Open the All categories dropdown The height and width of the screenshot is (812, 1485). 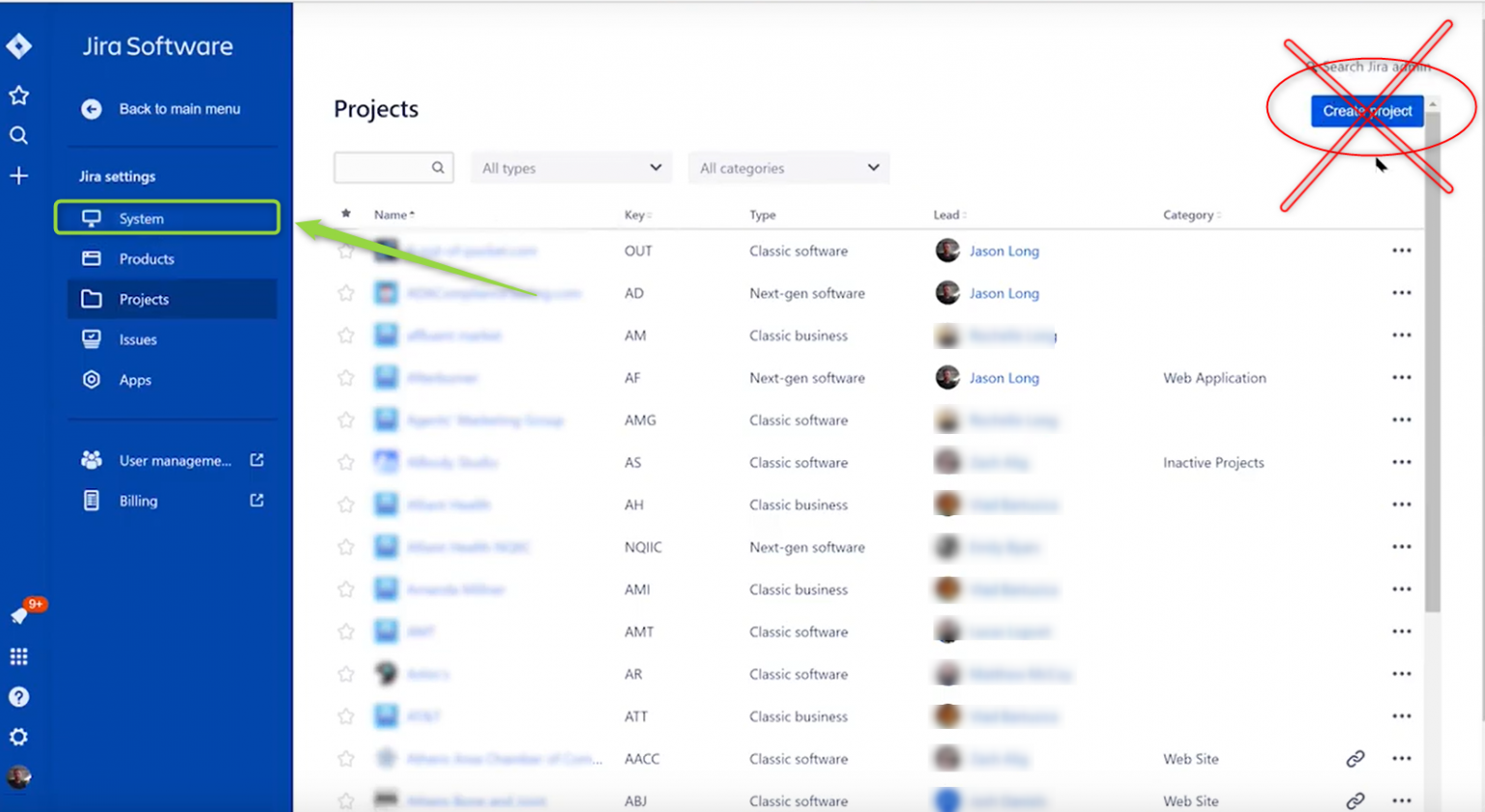(788, 167)
